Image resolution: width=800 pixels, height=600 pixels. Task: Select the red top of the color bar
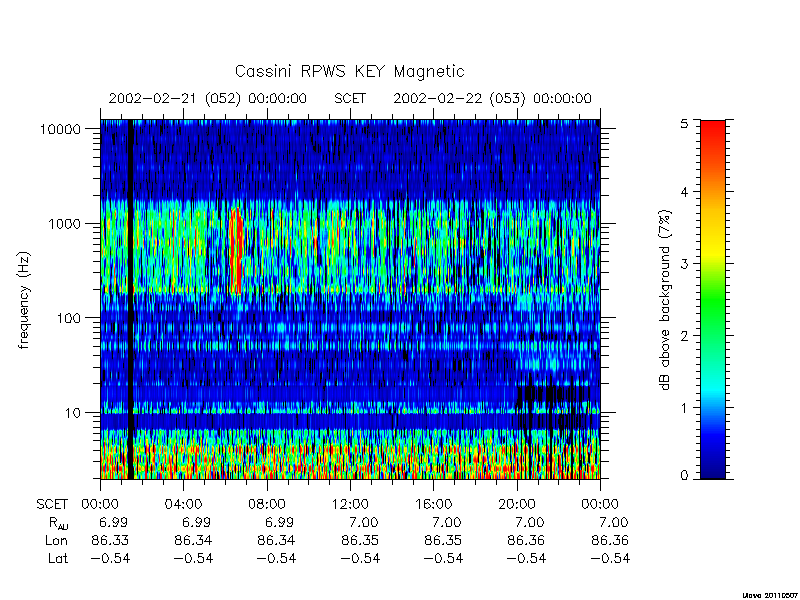[713, 135]
